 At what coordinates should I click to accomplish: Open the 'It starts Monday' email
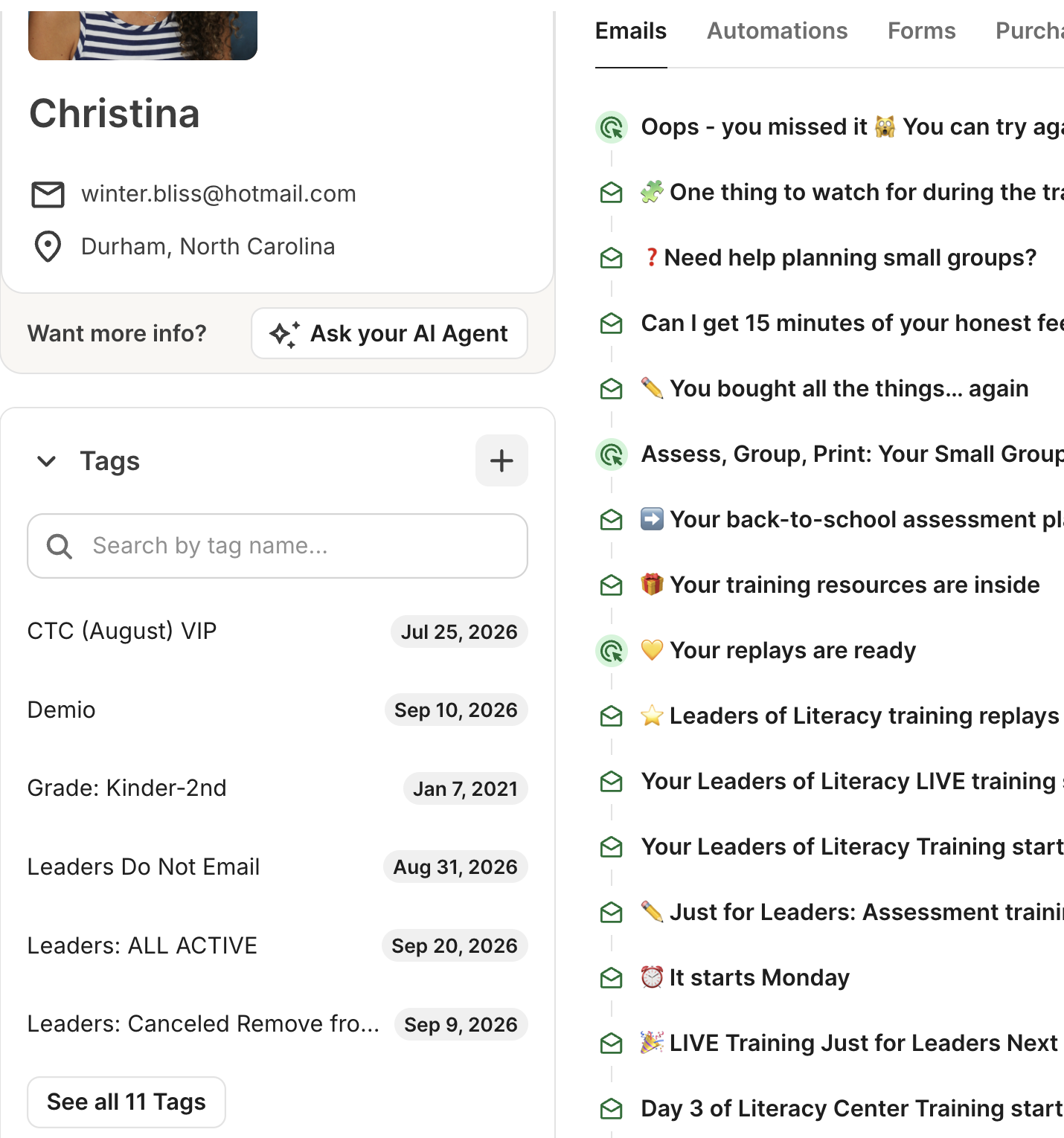pyautogui.click(x=745, y=978)
